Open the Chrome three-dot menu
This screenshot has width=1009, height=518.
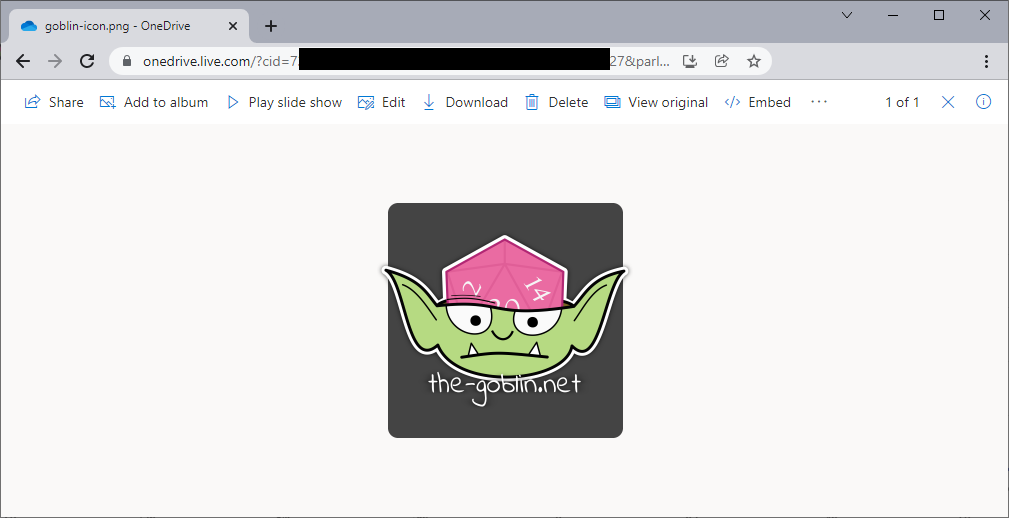(986, 61)
